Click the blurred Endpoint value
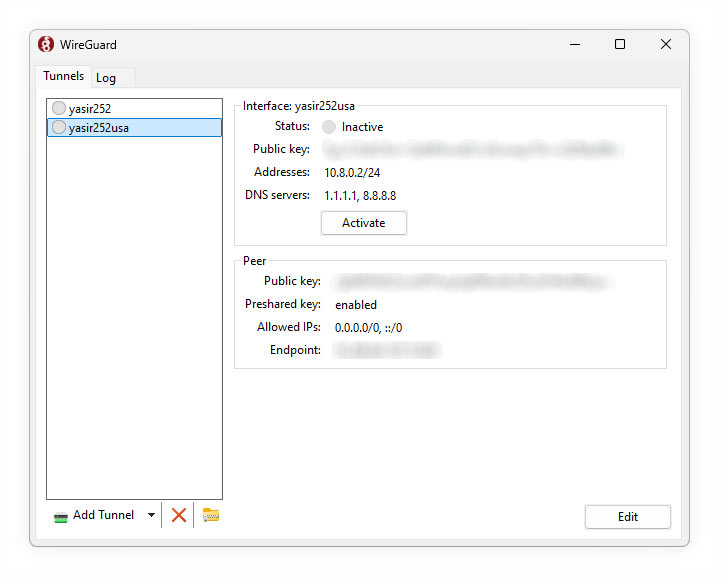721x583 pixels. pyautogui.click(x=387, y=350)
